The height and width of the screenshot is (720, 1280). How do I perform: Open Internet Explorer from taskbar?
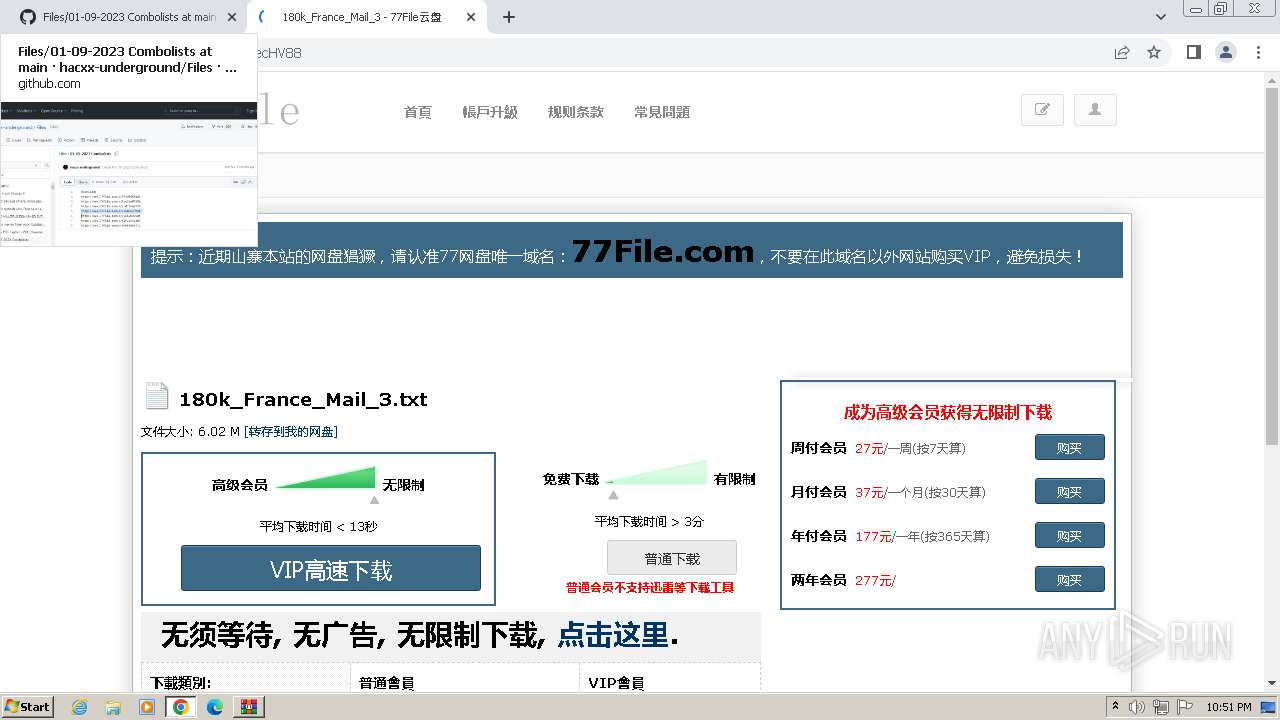point(80,707)
